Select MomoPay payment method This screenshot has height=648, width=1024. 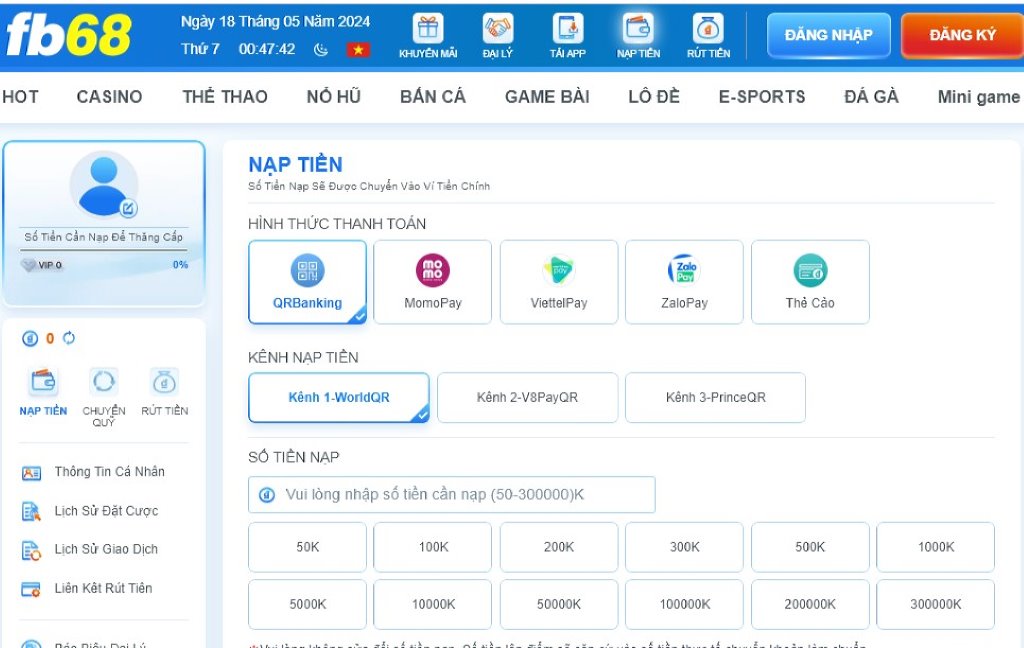432,281
